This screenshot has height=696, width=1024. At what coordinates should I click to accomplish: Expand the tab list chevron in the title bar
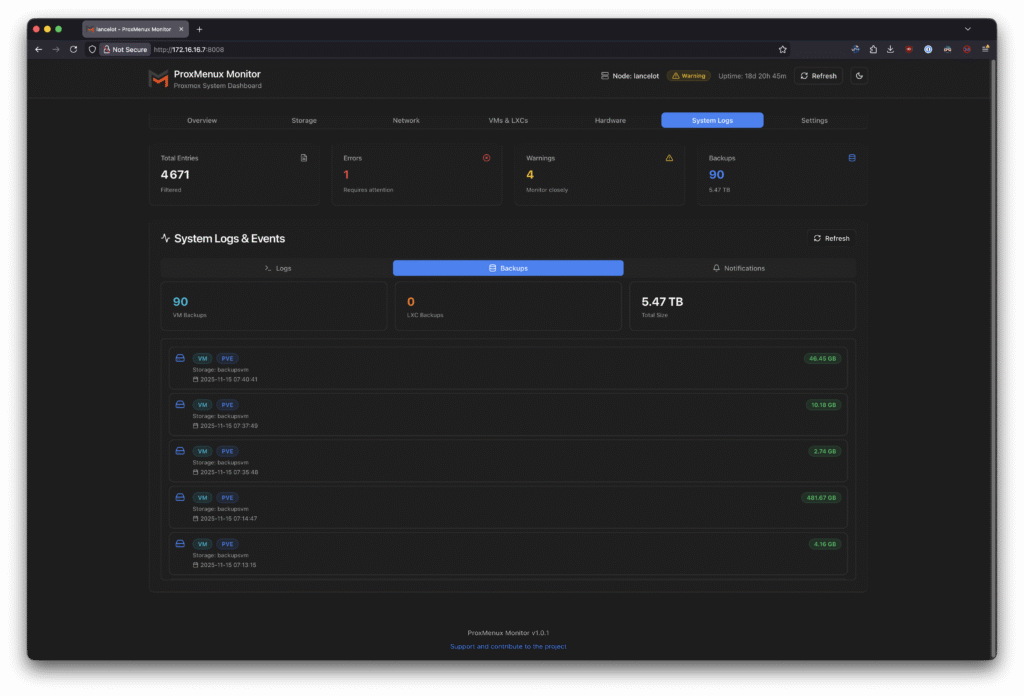967,29
